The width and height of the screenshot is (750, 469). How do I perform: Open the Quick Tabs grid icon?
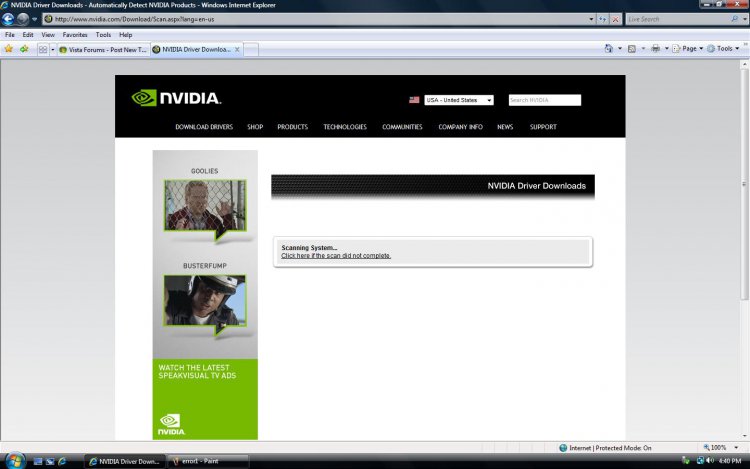click(43, 49)
